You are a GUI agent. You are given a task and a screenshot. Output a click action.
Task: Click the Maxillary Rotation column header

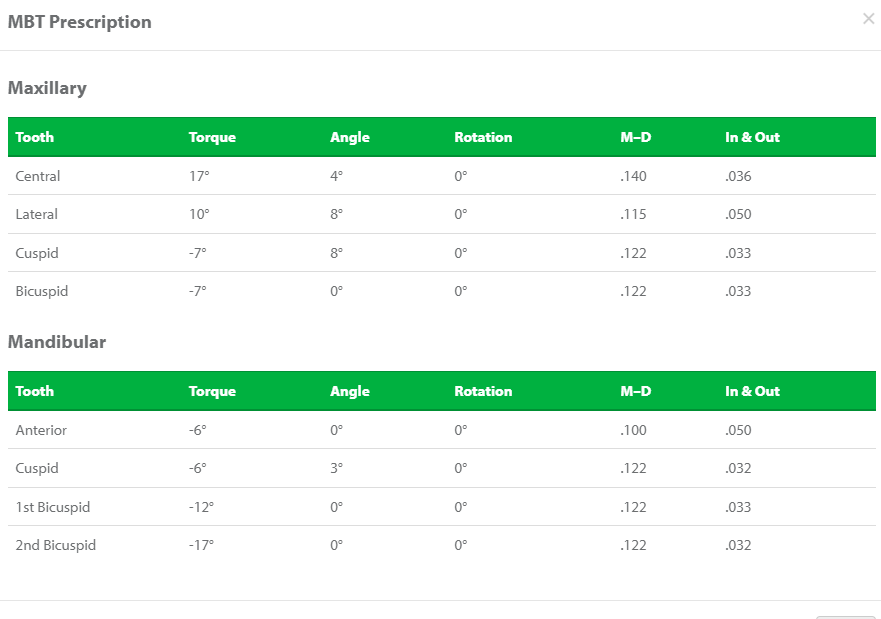point(483,137)
